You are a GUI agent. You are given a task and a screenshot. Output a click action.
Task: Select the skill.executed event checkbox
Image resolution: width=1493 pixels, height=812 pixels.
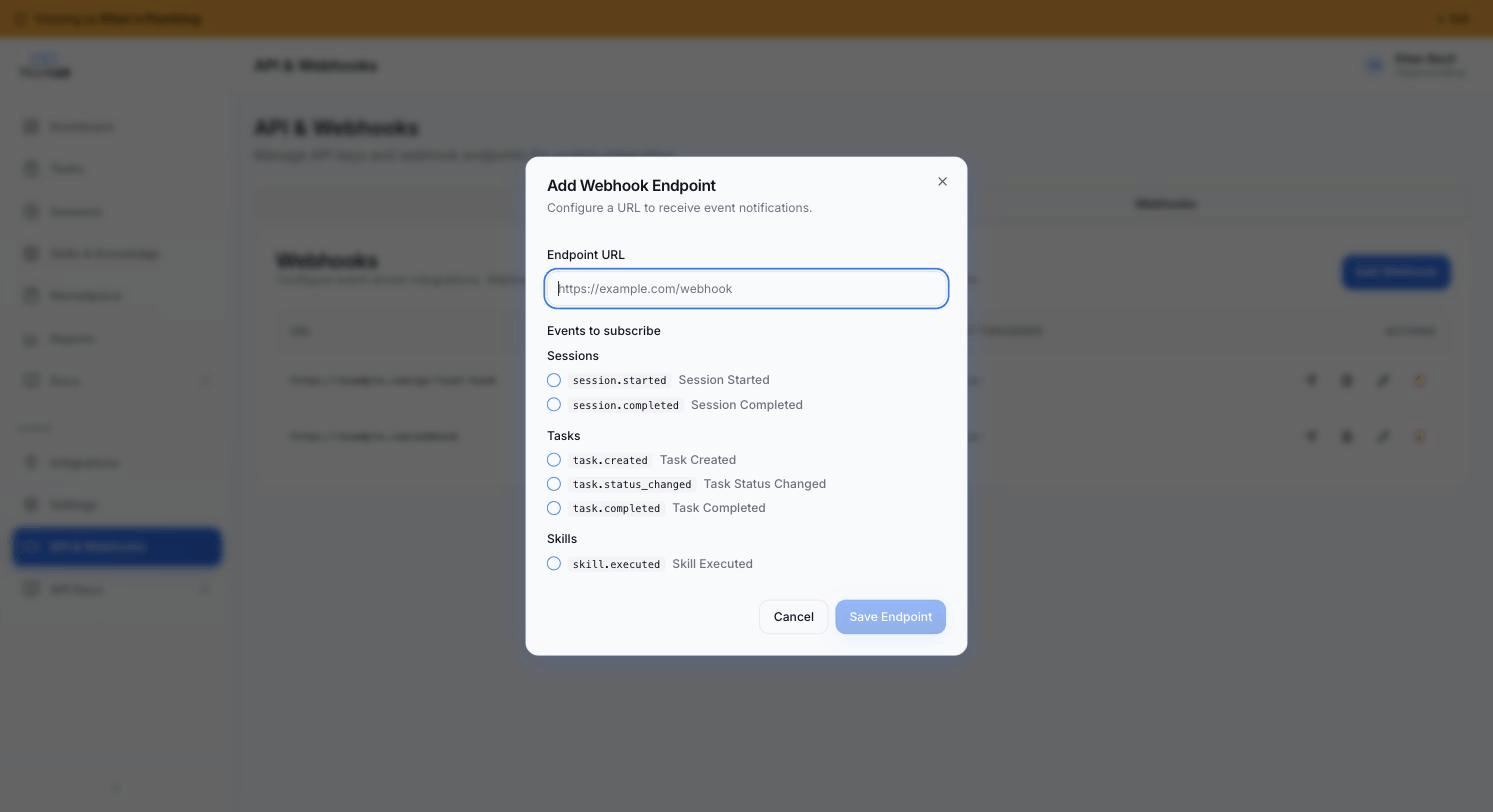pyautogui.click(x=554, y=564)
